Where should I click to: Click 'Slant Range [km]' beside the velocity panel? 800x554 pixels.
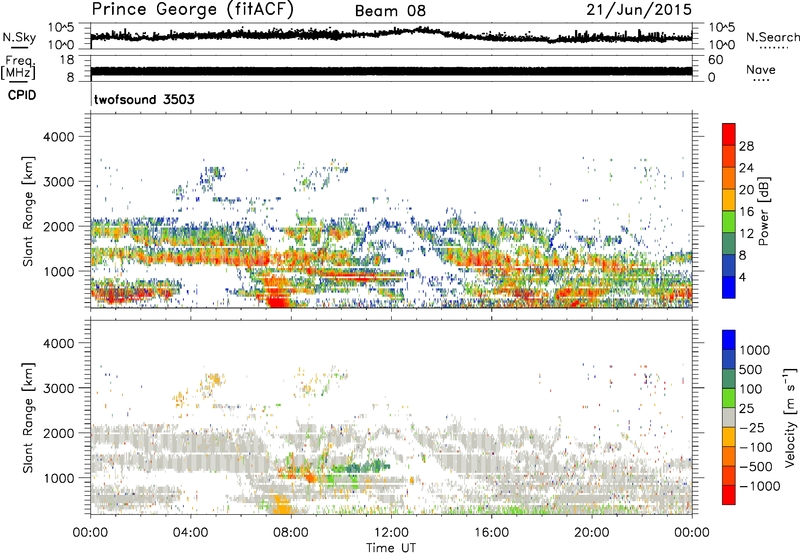coord(28,417)
